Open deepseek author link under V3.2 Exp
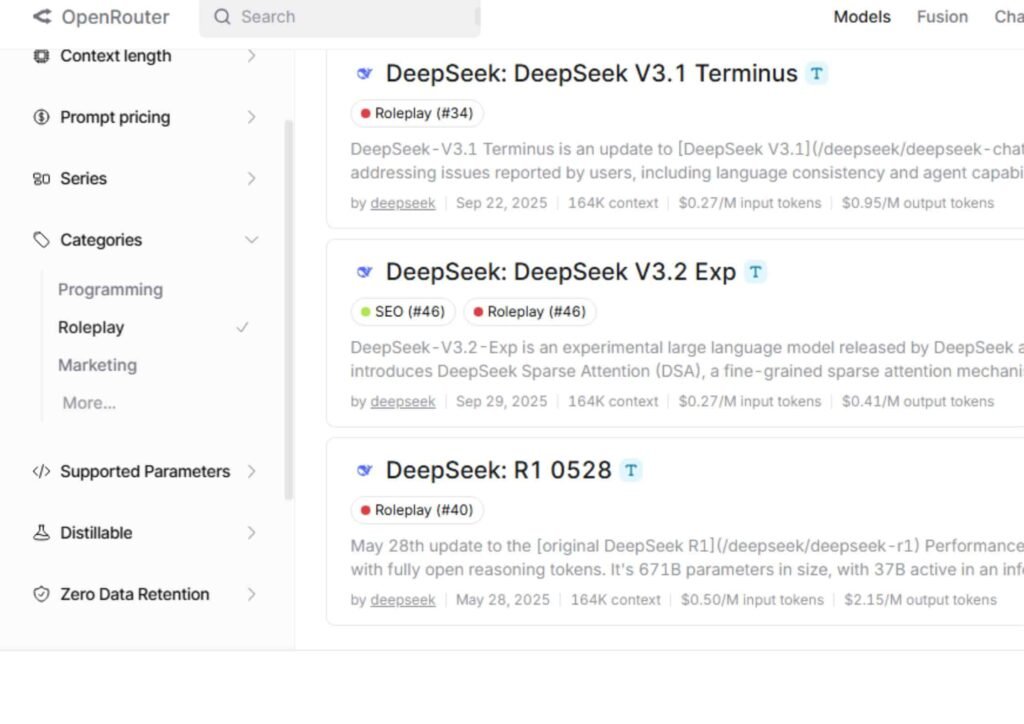This screenshot has width=1024, height=724. tap(403, 401)
